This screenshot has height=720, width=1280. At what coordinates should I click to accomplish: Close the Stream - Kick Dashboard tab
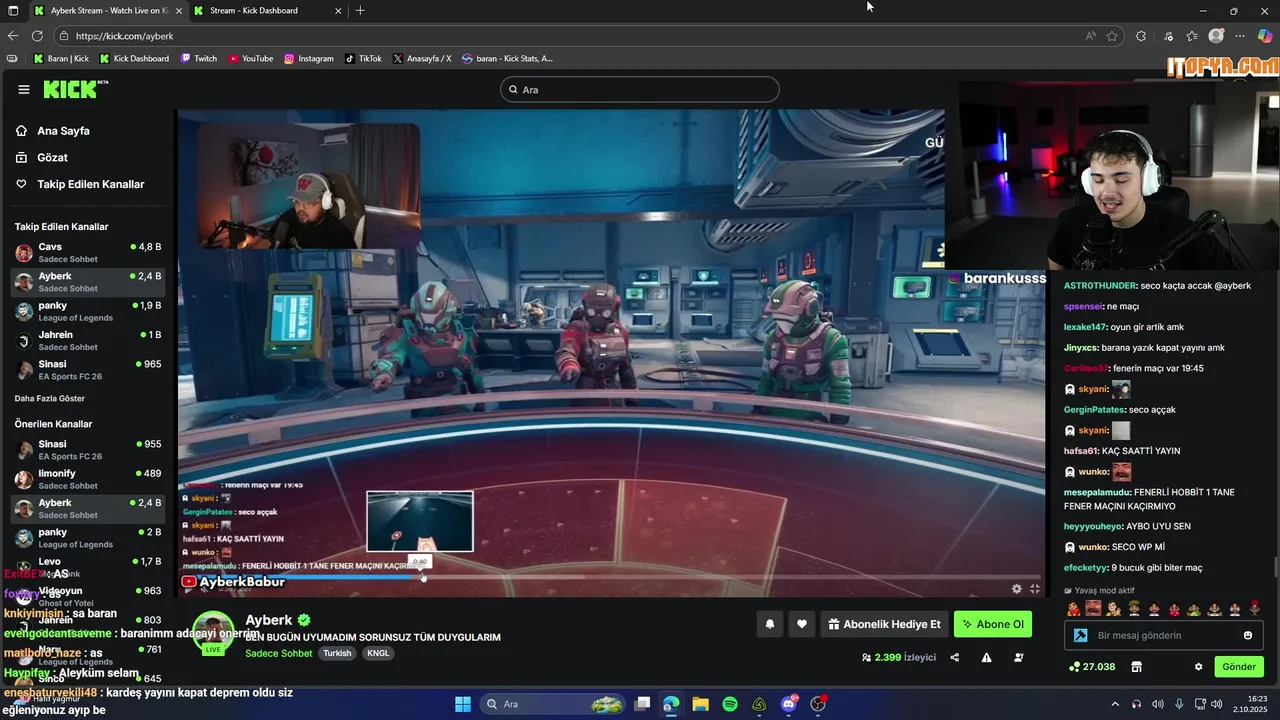[337, 11]
